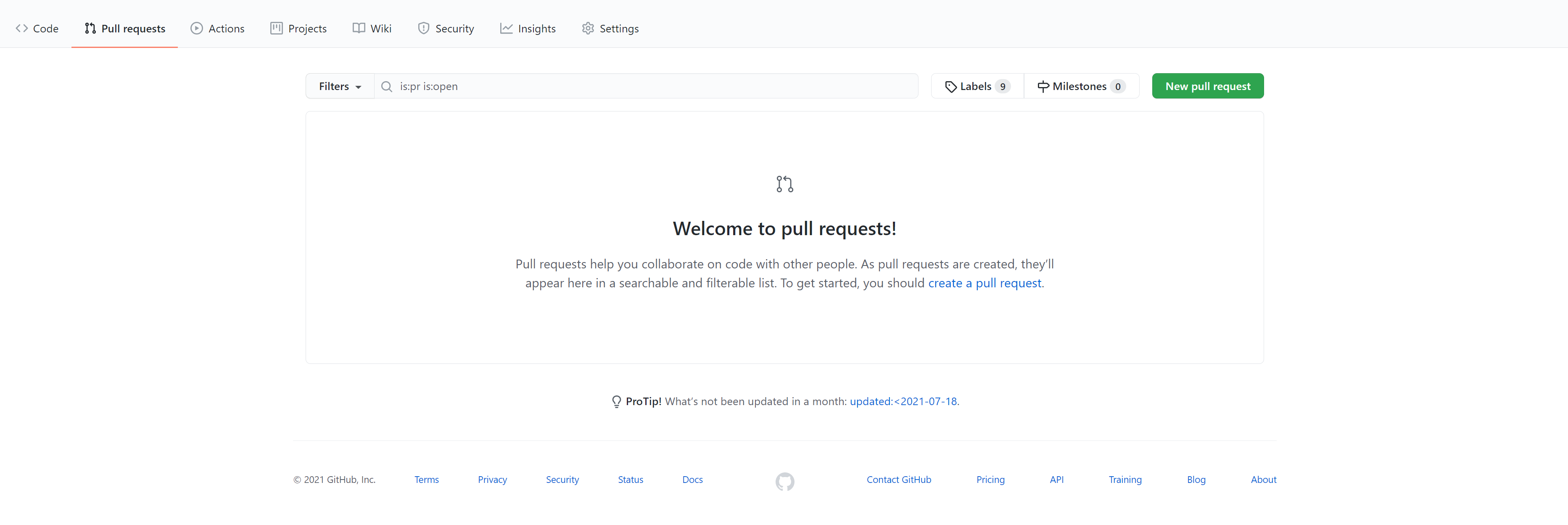This screenshot has height=525, width=1568.
Task: Open the Actions tab
Action: pyautogui.click(x=217, y=29)
